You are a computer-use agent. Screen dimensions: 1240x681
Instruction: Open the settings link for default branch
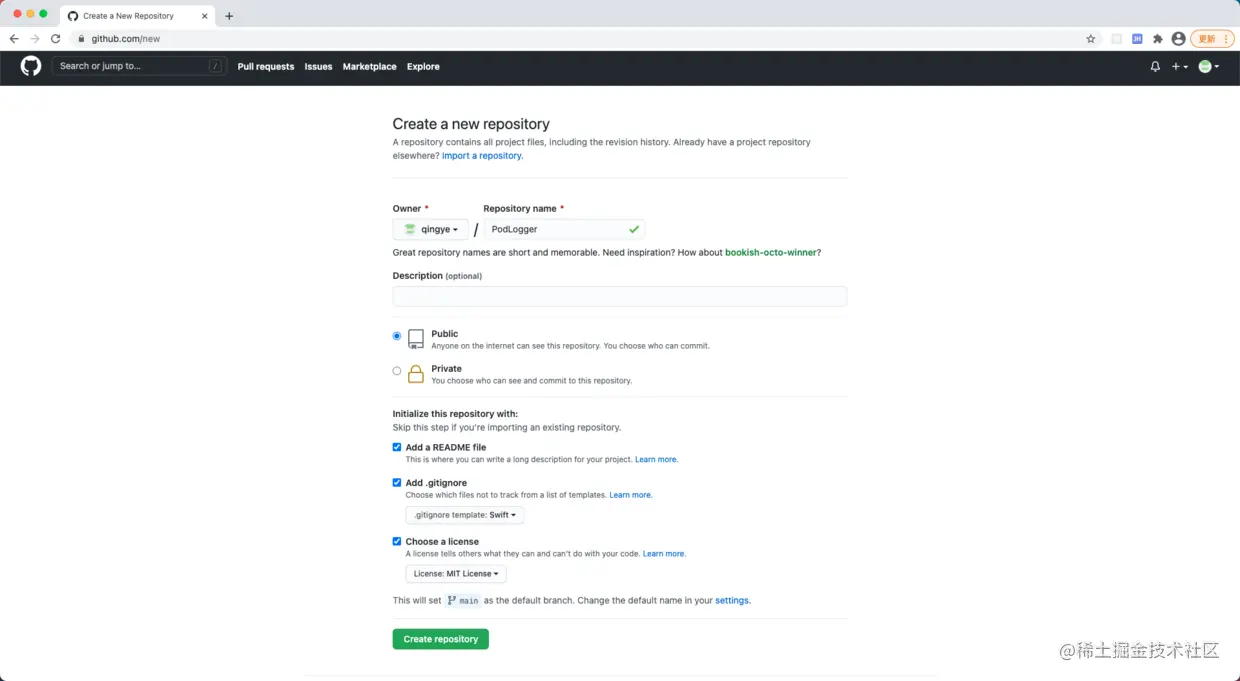coord(732,601)
